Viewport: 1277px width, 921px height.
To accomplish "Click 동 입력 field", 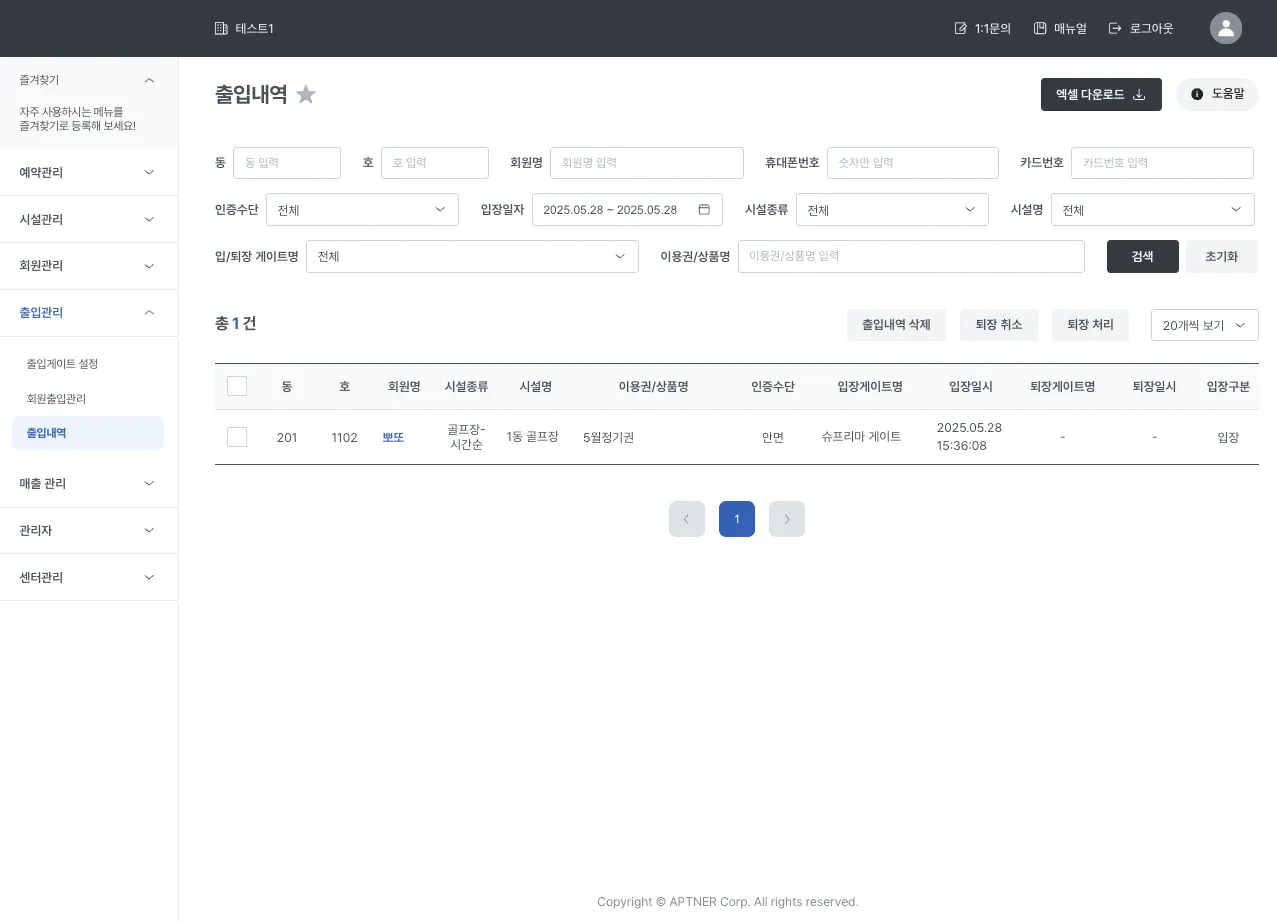I will point(287,163).
